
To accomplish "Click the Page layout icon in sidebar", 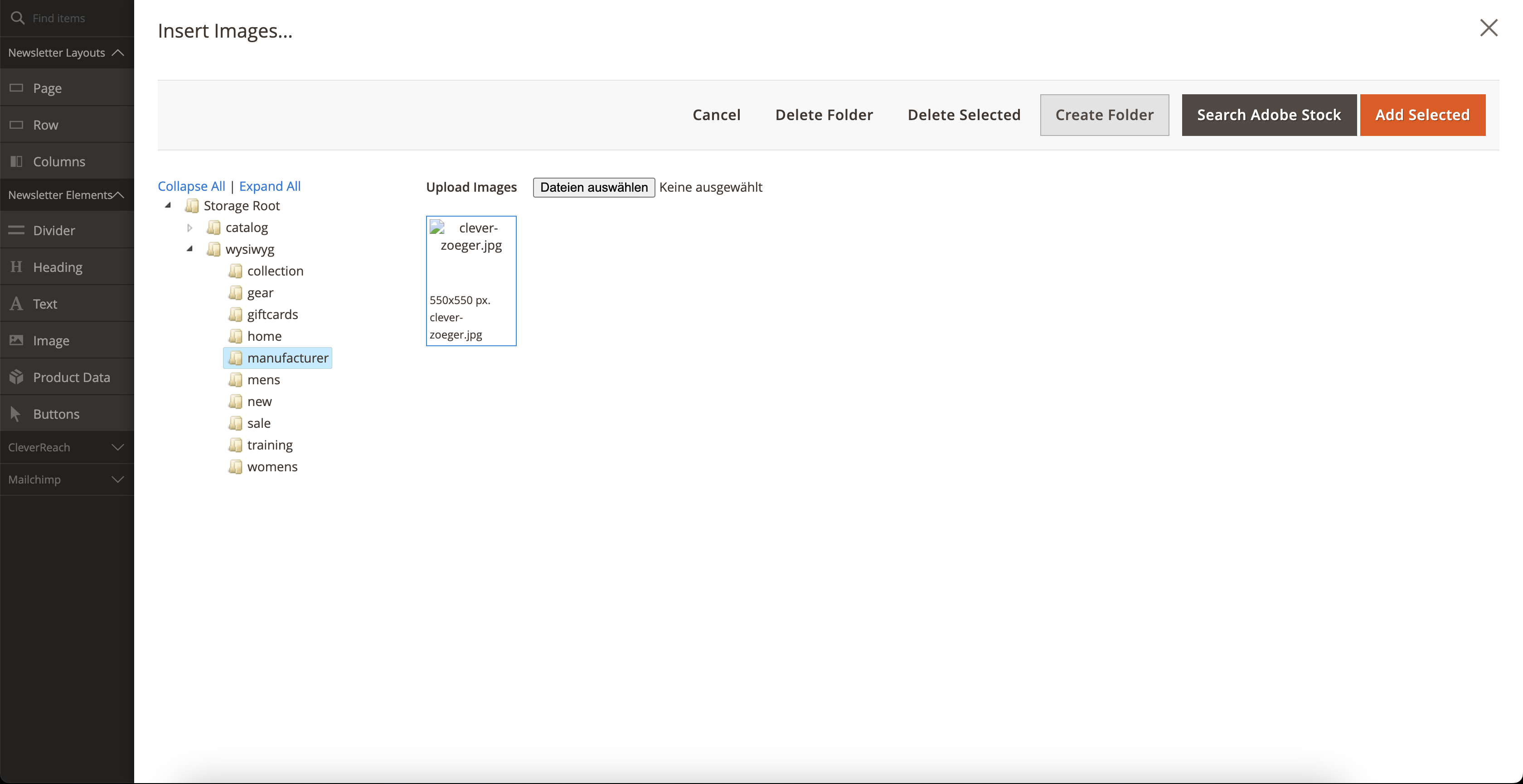I will pyautogui.click(x=17, y=88).
